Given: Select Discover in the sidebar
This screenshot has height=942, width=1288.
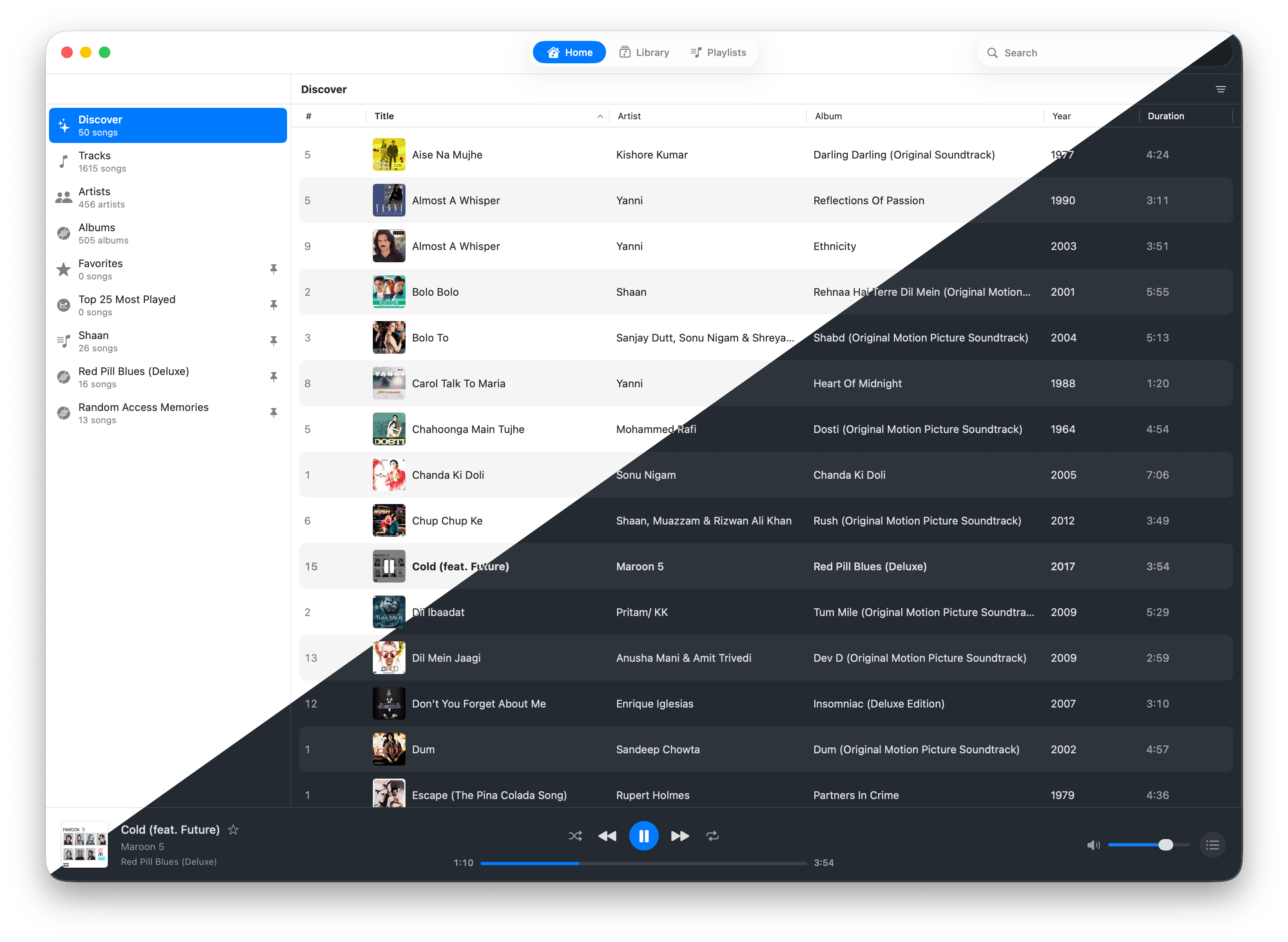Looking at the screenshot, I should 167,125.
